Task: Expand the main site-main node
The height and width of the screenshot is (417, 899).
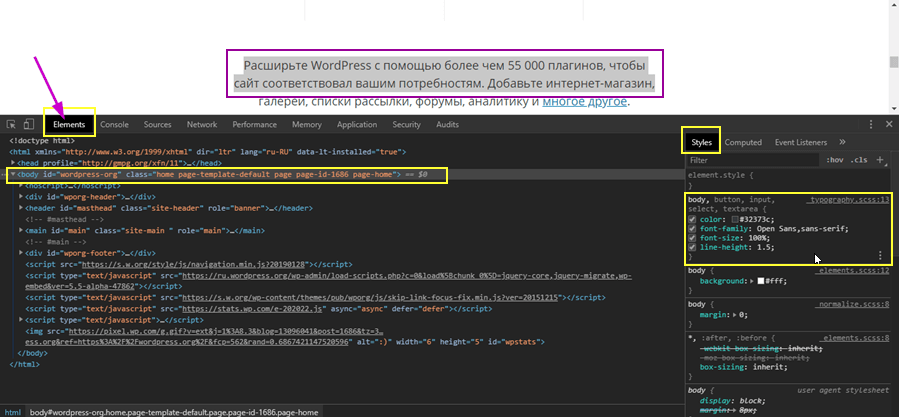Action: pos(21,231)
